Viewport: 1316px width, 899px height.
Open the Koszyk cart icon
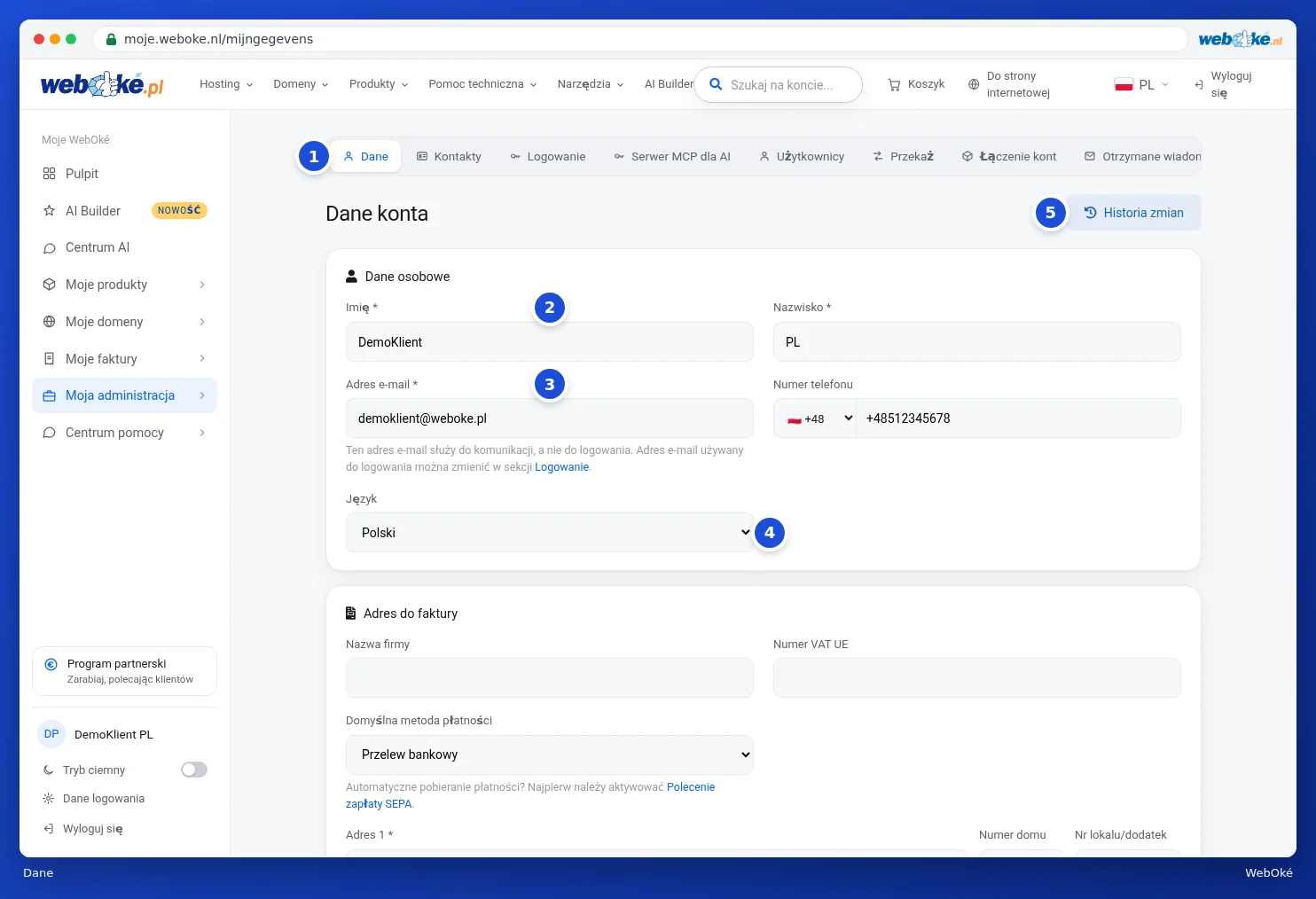pos(894,84)
